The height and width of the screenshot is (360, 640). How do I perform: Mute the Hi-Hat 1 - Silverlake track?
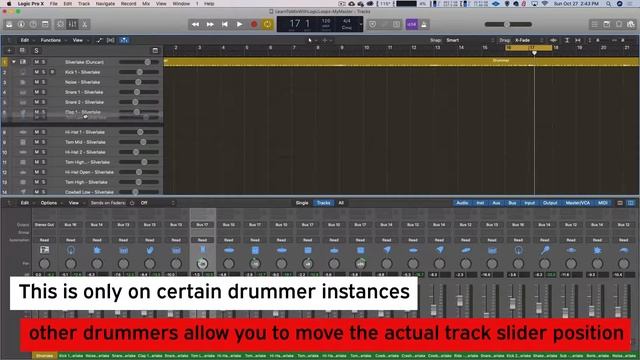pyautogui.click(x=36, y=132)
